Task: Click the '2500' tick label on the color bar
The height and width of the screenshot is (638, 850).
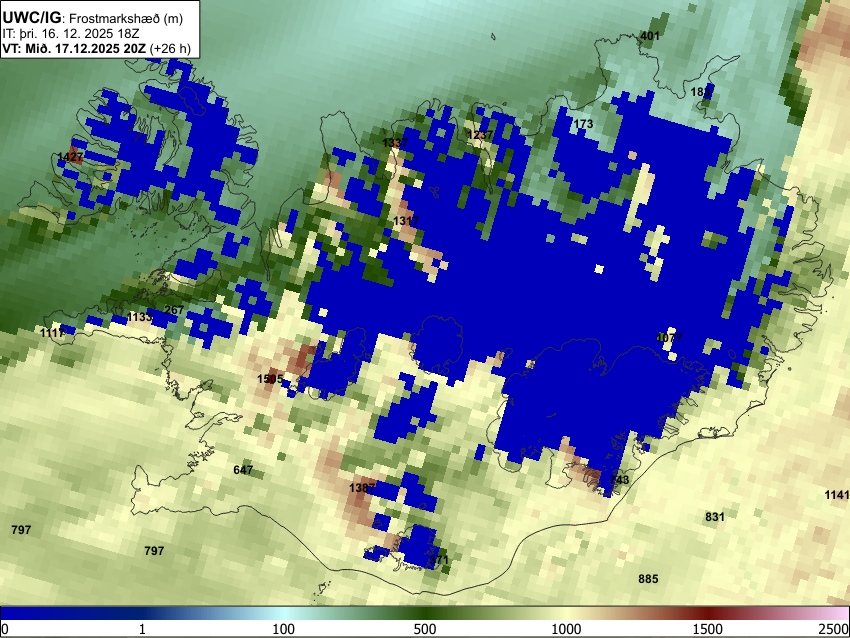Action: [x=835, y=629]
